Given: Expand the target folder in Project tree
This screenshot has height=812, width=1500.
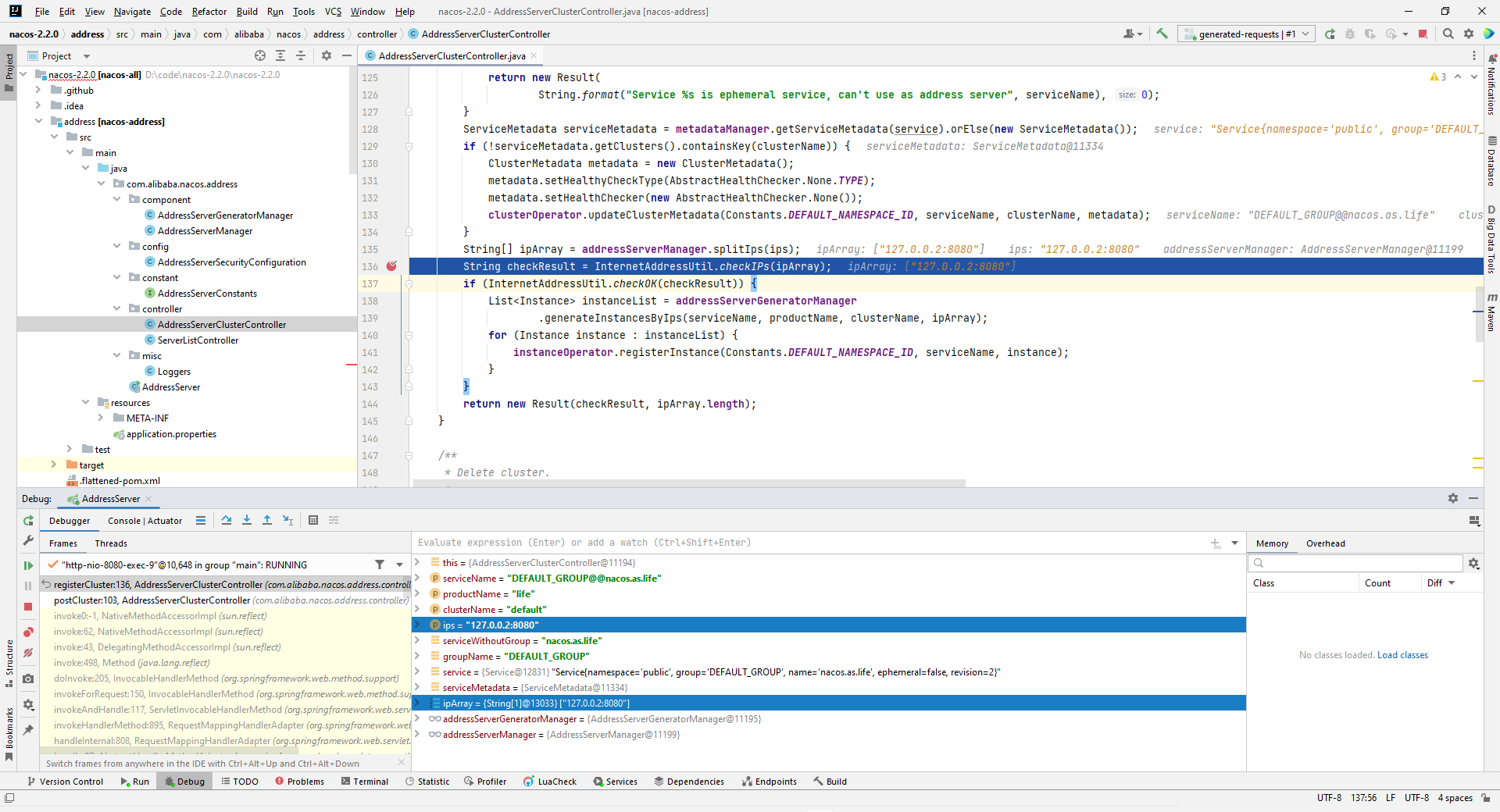Looking at the screenshot, I should [x=54, y=465].
